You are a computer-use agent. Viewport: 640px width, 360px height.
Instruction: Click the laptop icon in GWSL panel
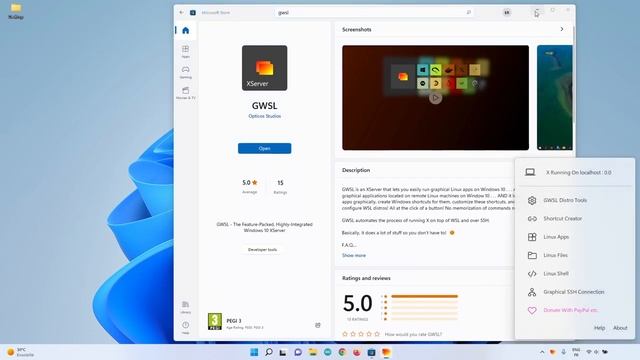(x=530, y=172)
